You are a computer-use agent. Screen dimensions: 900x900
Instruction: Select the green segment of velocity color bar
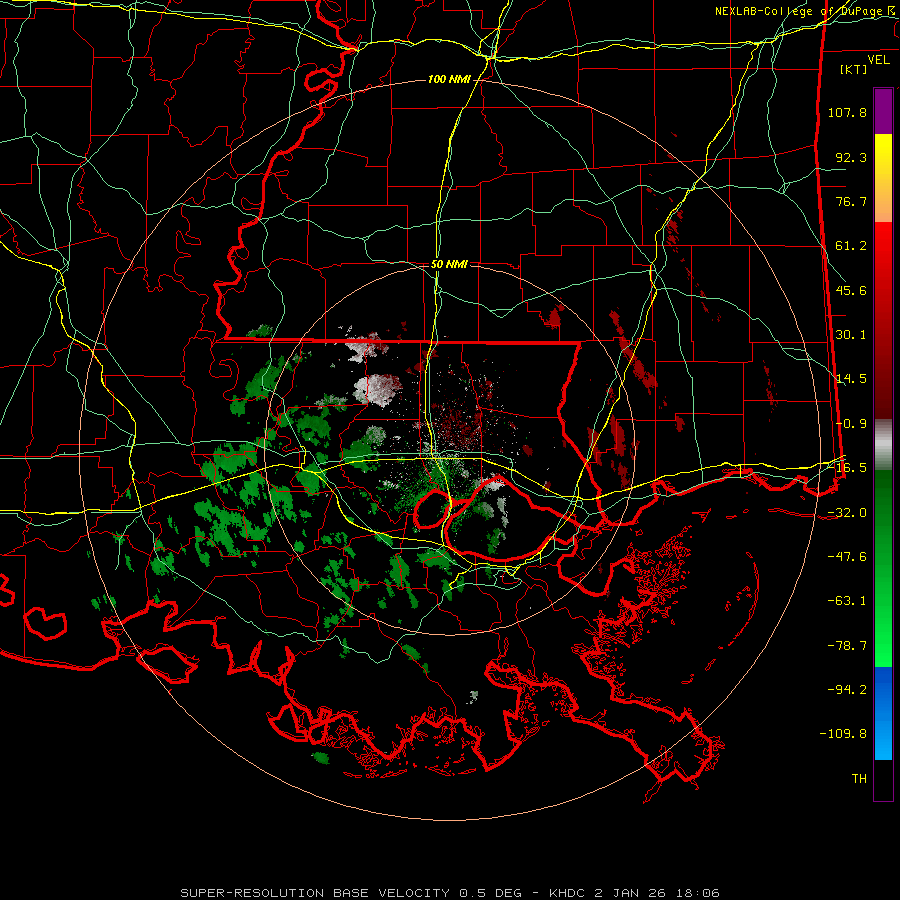[x=883, y=568]
